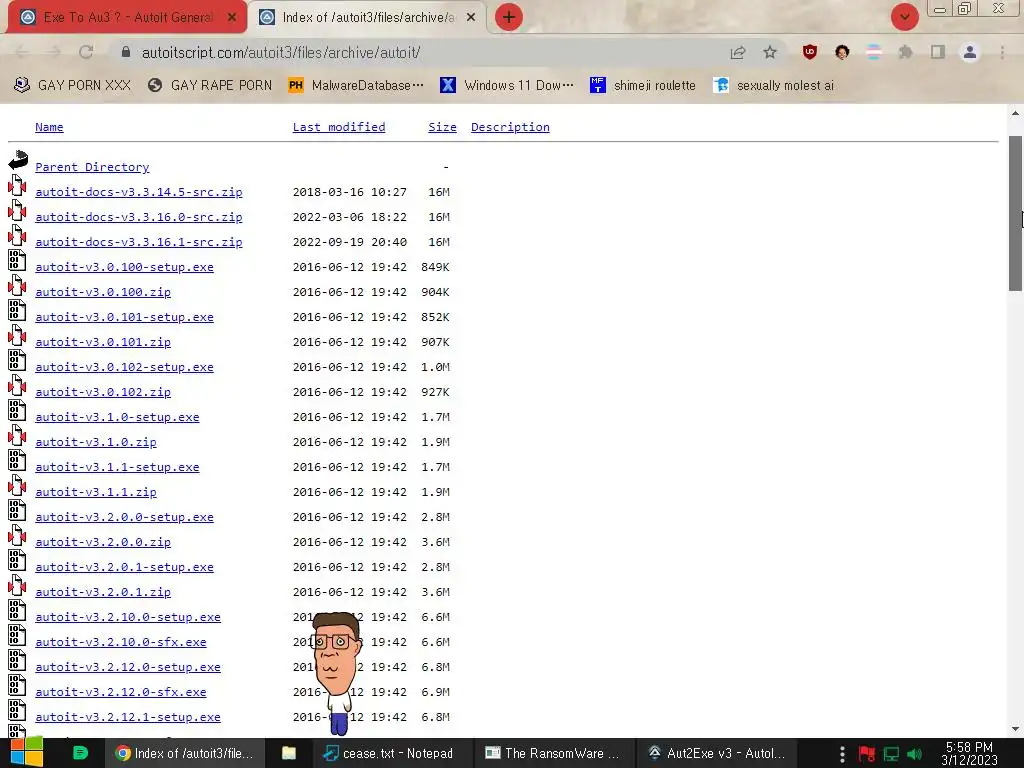Download autoit-v3.0.100-setup.exe
Viewport: 1024px width, 768px height.
coord(124,267)
